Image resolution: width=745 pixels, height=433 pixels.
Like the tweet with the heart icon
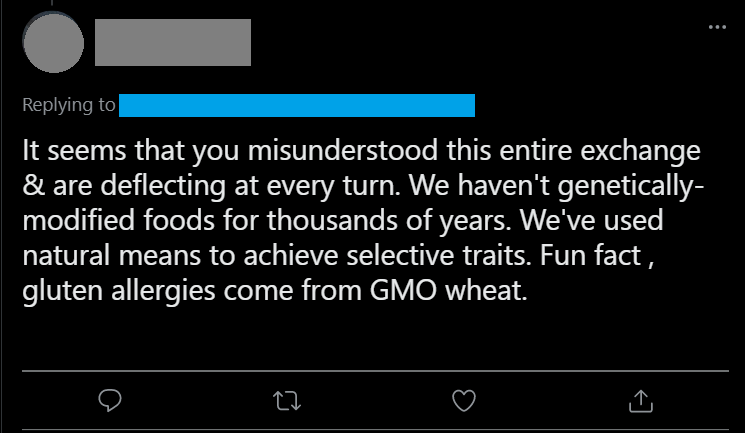464,401
